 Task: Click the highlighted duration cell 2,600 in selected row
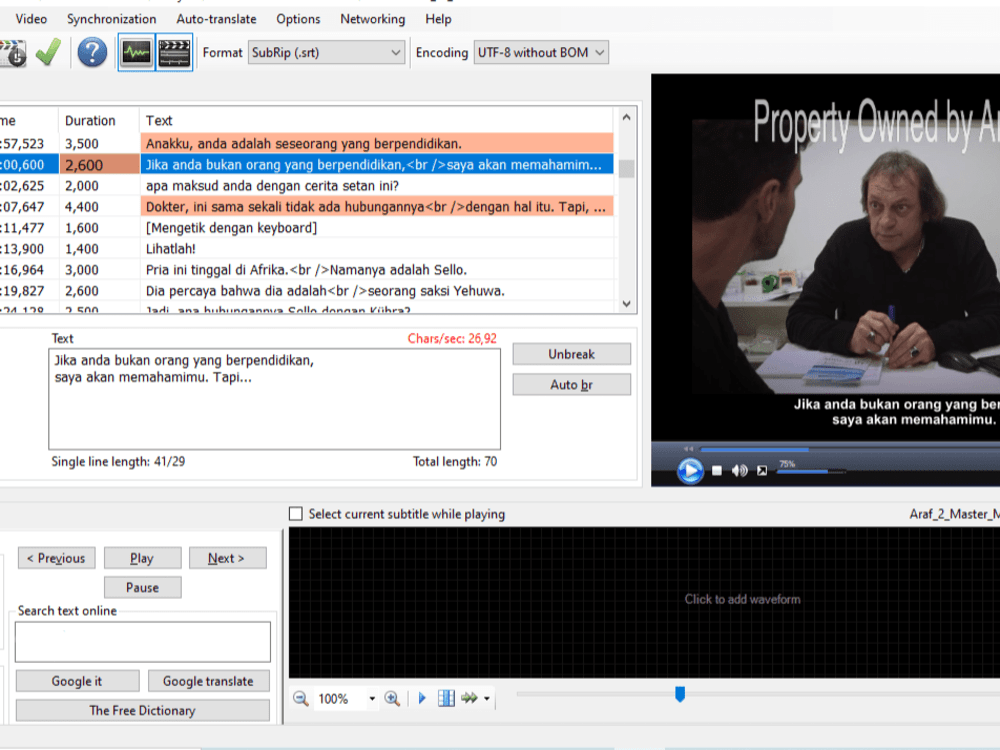pos(99,165)
